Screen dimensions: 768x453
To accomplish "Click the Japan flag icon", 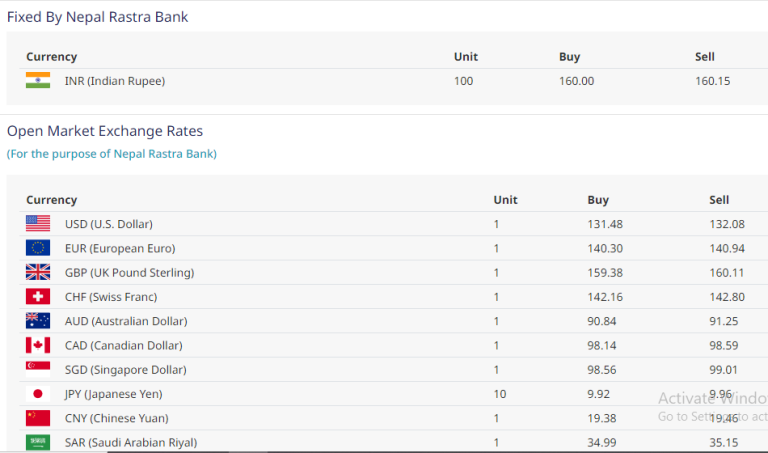I will pyautogui.click(x=38, y=394).
